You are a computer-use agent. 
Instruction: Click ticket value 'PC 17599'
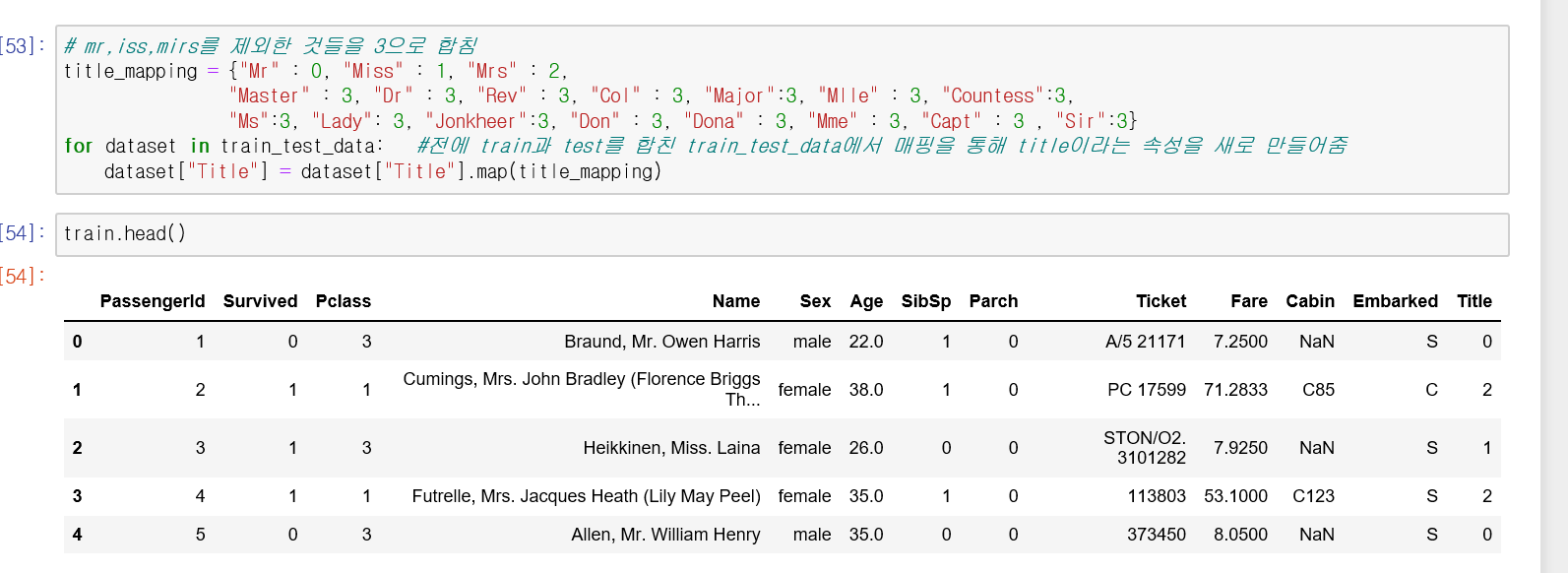click(1147, 390)
